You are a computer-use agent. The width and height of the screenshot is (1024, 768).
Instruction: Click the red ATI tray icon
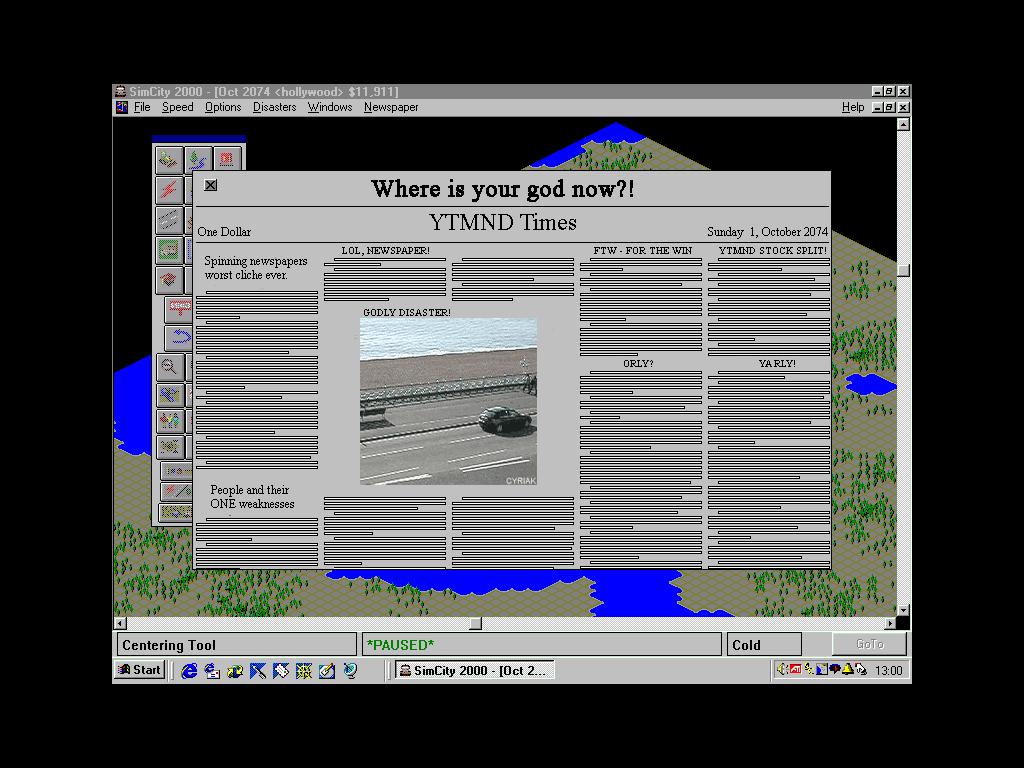(x=795, y=669)
